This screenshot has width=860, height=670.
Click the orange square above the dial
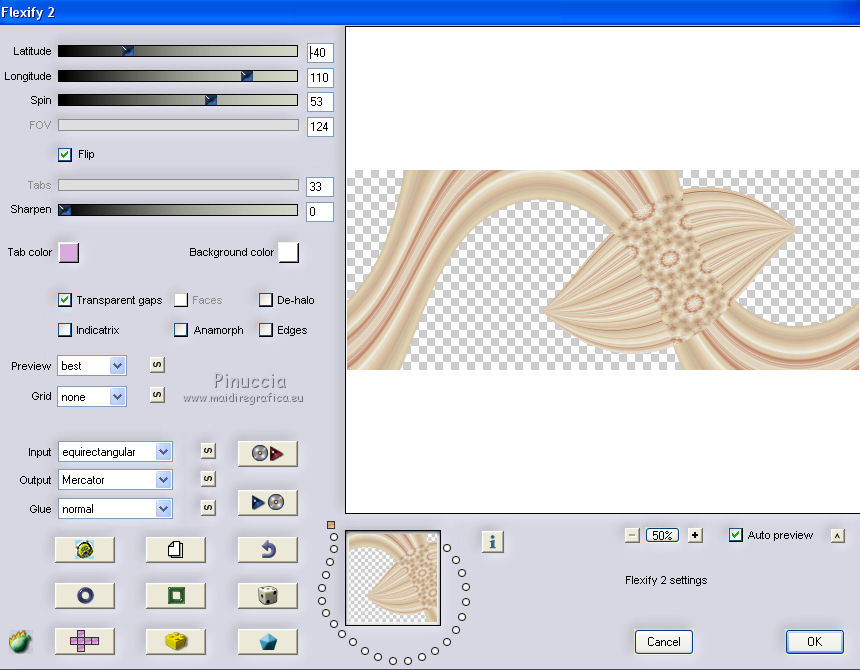[331, 525]
